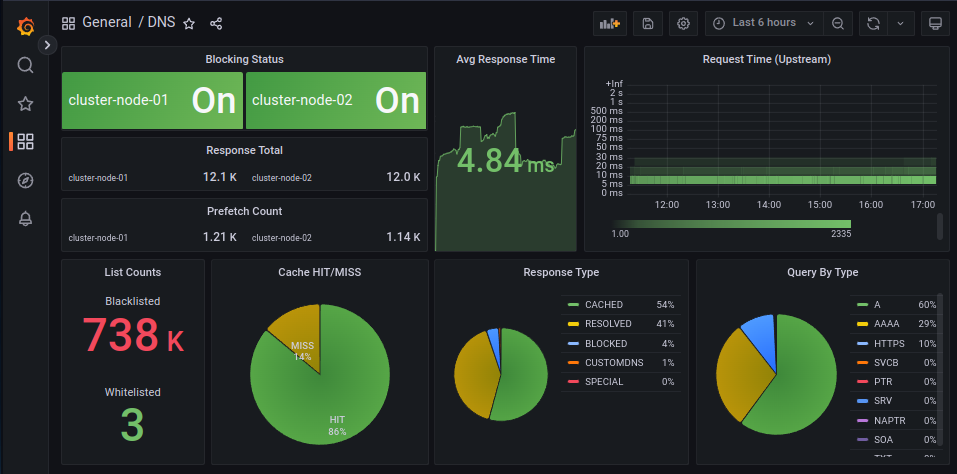The image size is (957, 474).
Task: Open the Explore compass icon
Action: (x=25, y=181)
